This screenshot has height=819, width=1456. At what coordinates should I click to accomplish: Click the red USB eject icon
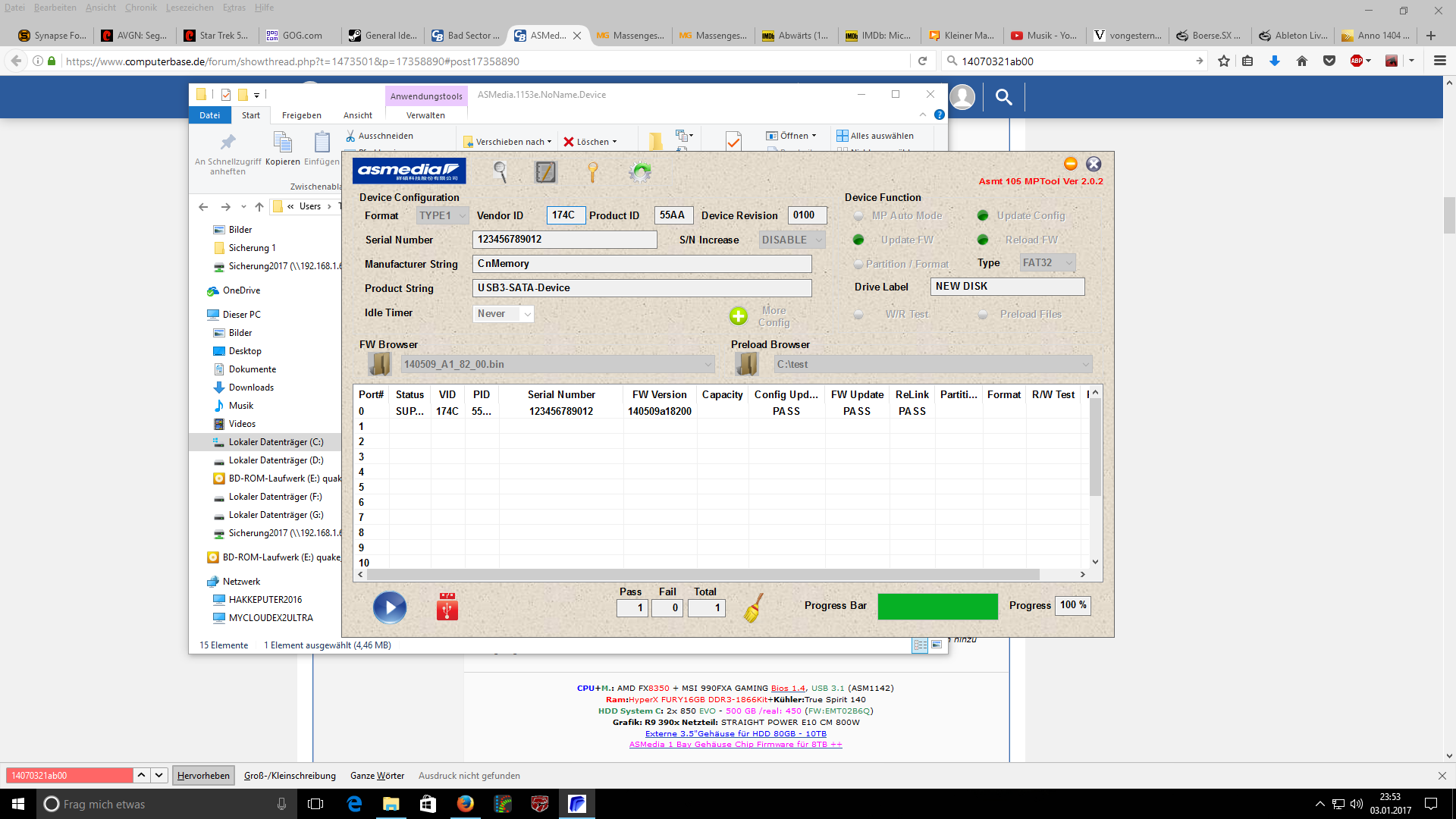(x=447, y=607)
